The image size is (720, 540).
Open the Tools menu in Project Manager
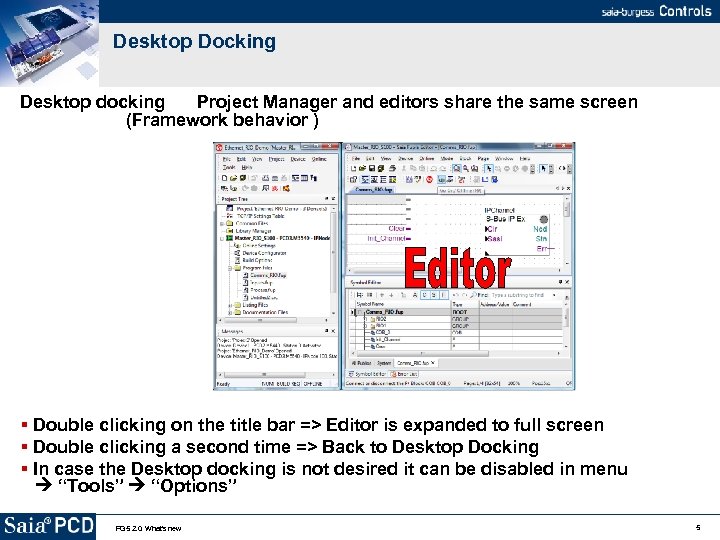(229, 167)
